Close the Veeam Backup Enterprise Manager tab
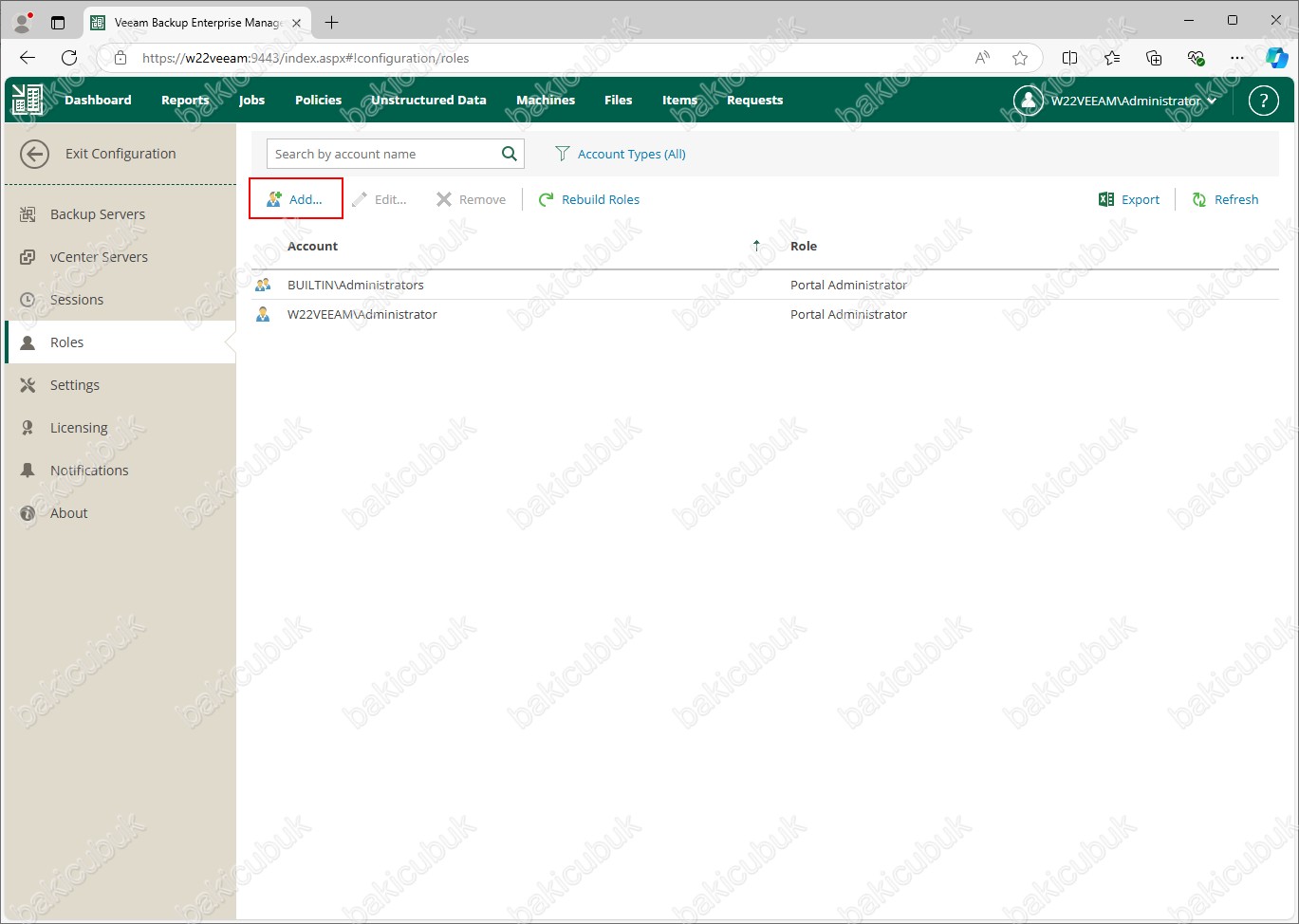The width and height of the screenshot is (1299, 924). click(297, 23)
